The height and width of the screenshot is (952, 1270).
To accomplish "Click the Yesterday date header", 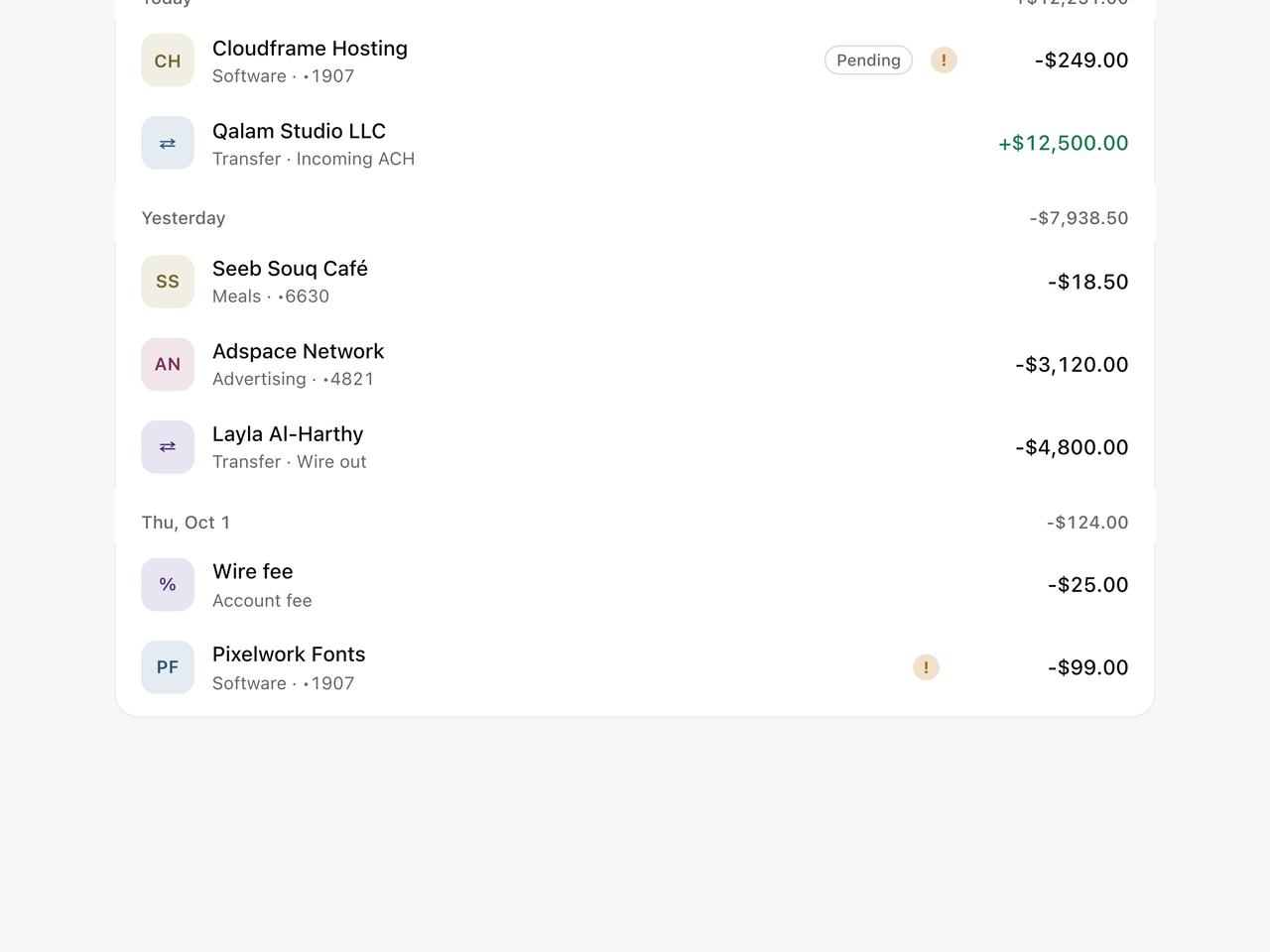I will click(184, 218).
